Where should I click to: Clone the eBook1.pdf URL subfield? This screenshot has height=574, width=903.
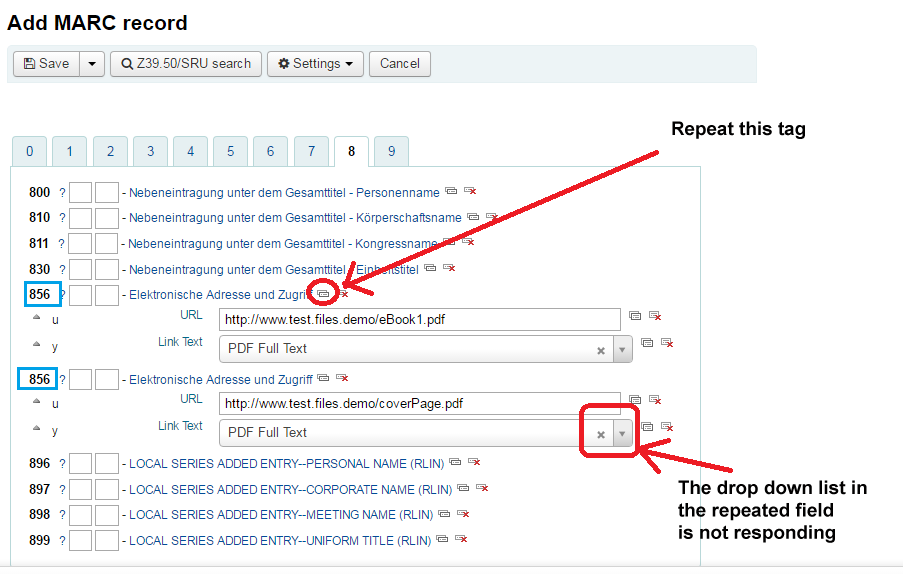coord(635,315)
